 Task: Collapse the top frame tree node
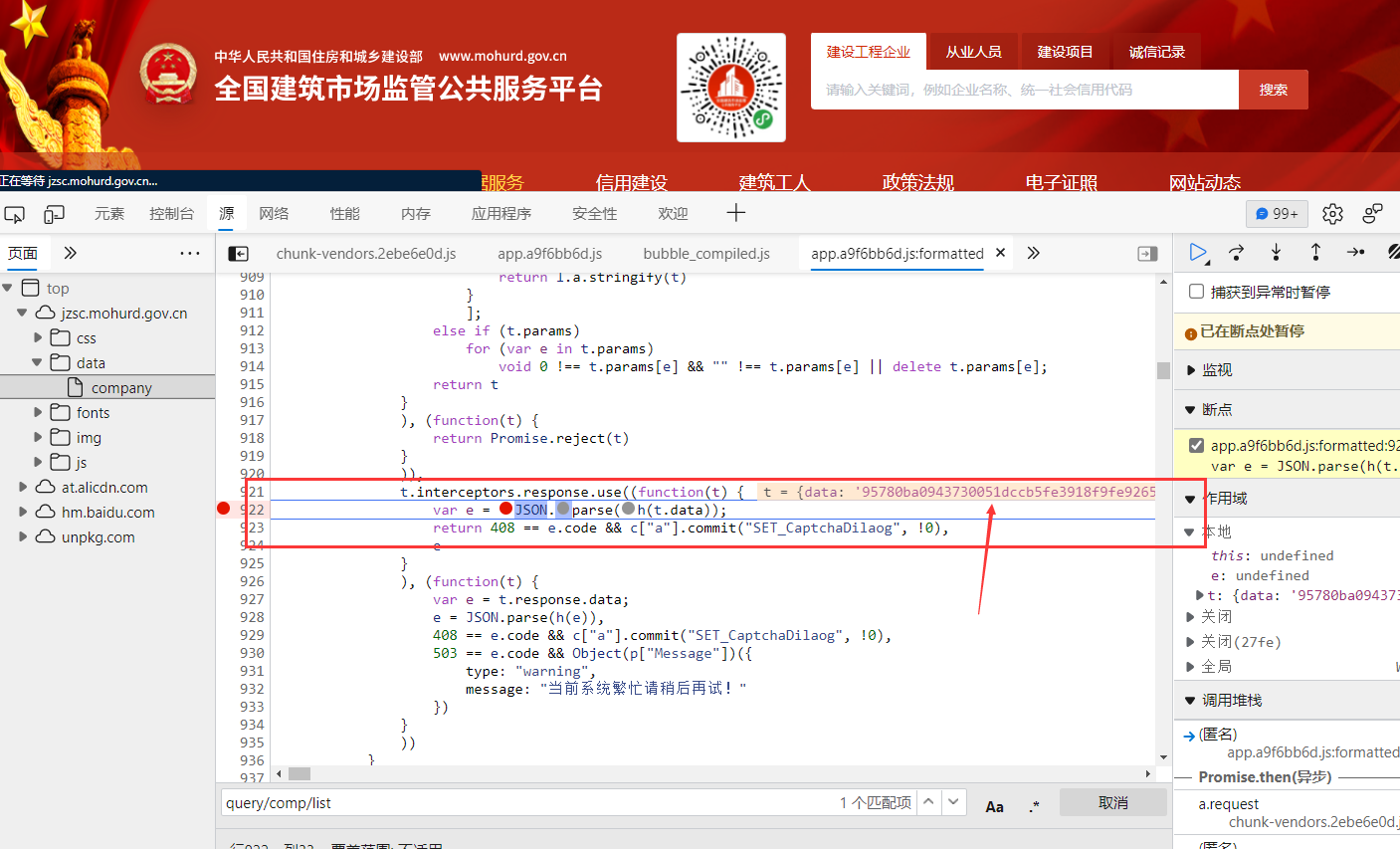coord(8,289)
